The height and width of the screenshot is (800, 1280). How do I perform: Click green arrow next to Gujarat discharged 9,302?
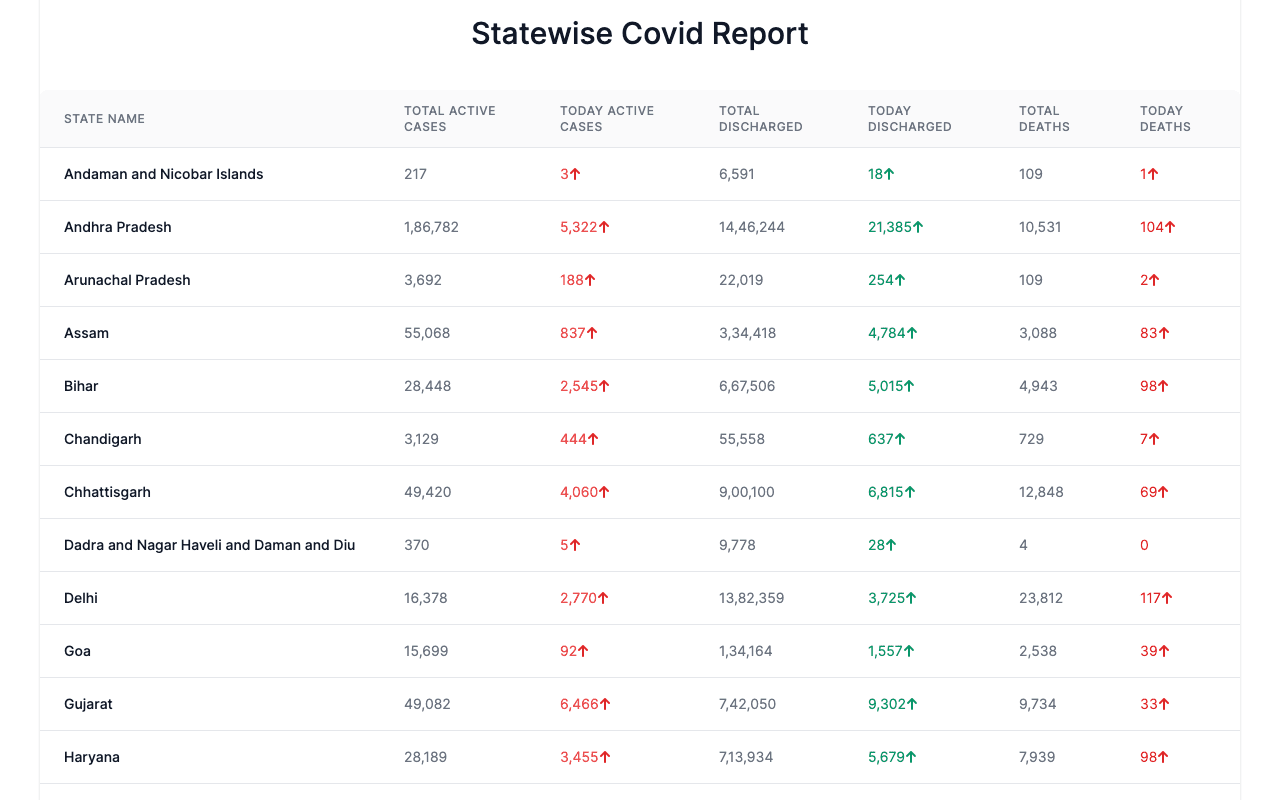coord(911,704)
